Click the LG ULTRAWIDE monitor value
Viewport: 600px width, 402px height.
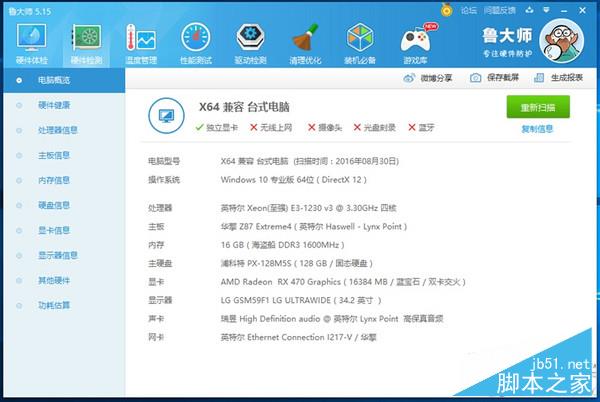click(301, 300)
